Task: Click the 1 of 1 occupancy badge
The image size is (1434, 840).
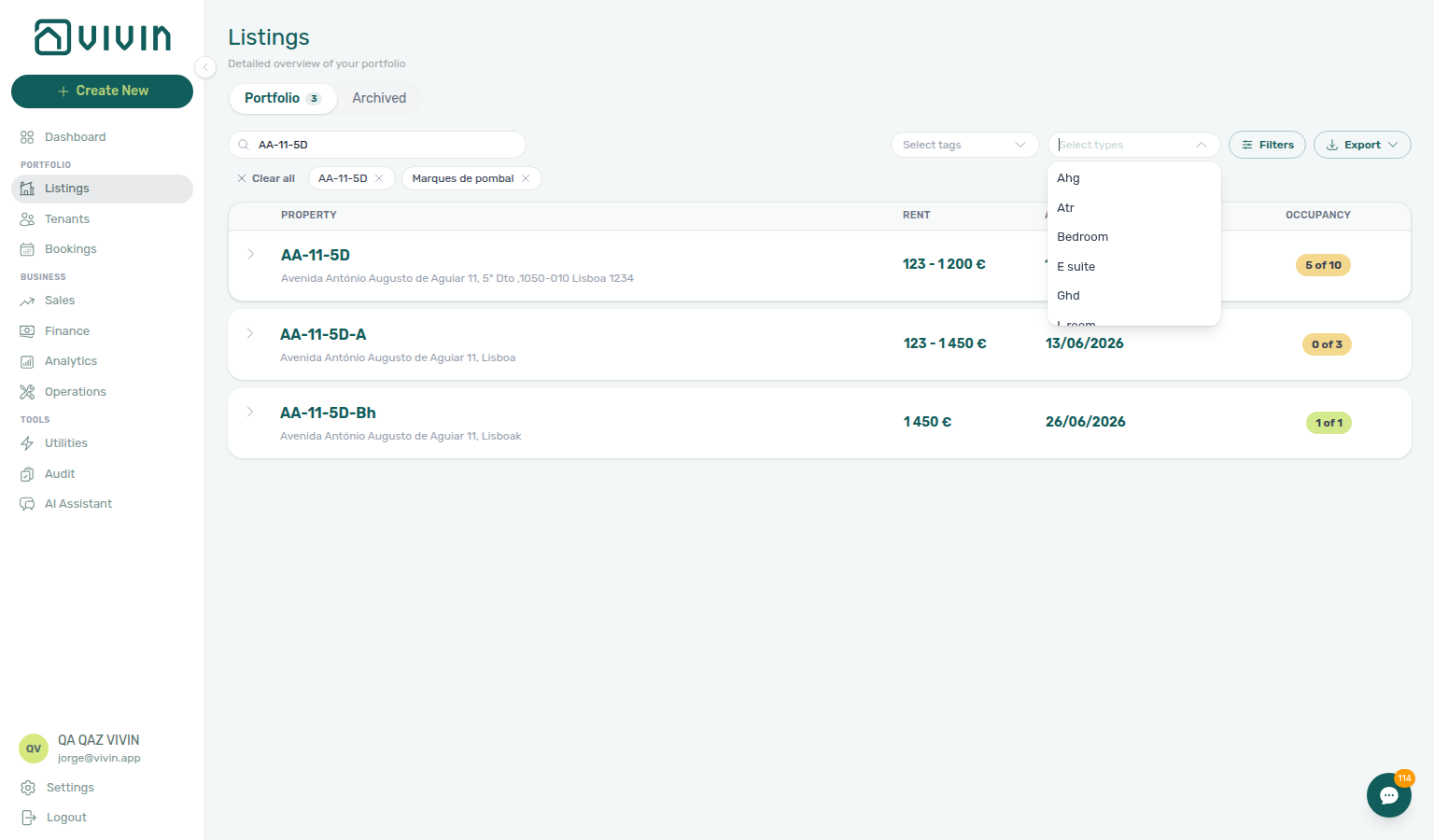Action: coord(1329,423)
